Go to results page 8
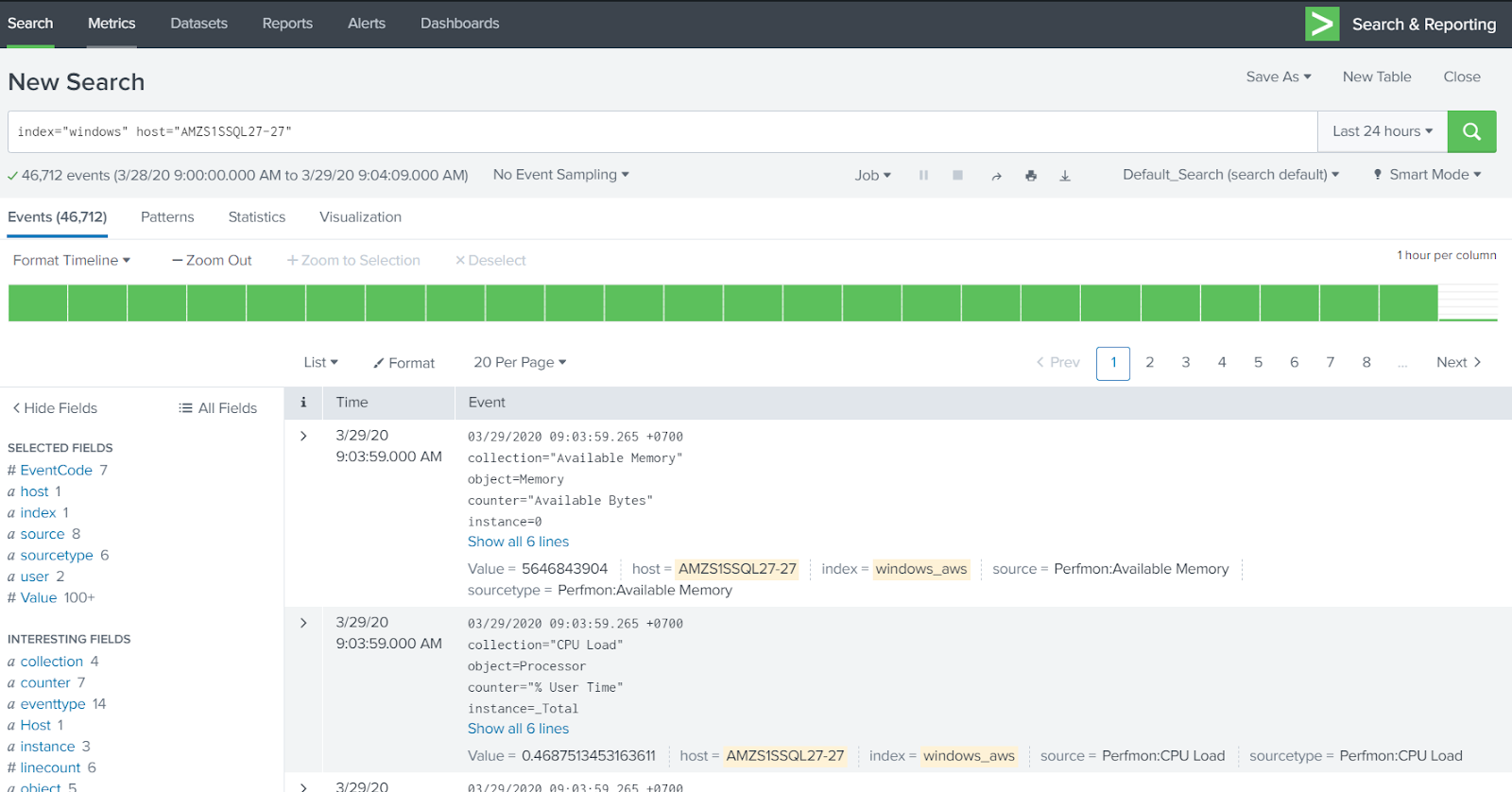 [1366, 363]
